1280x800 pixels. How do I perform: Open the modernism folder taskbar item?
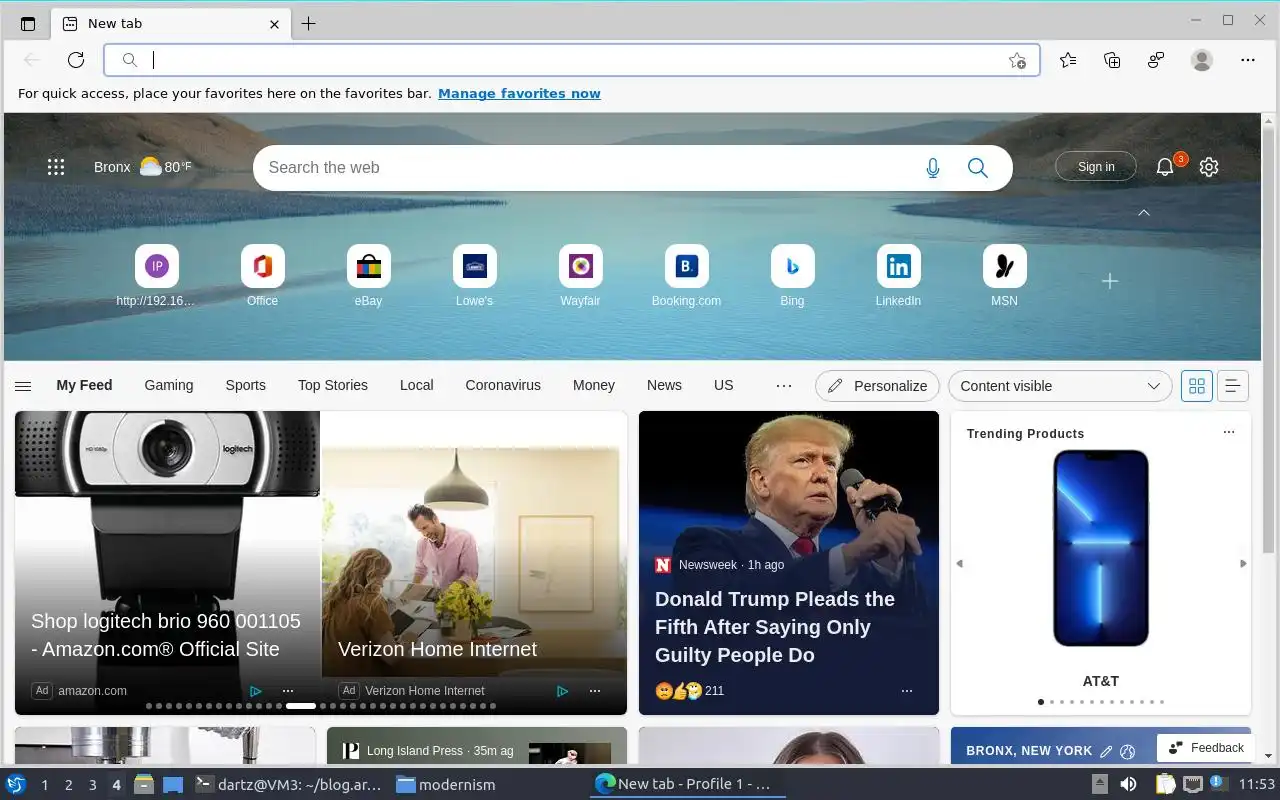446,785
